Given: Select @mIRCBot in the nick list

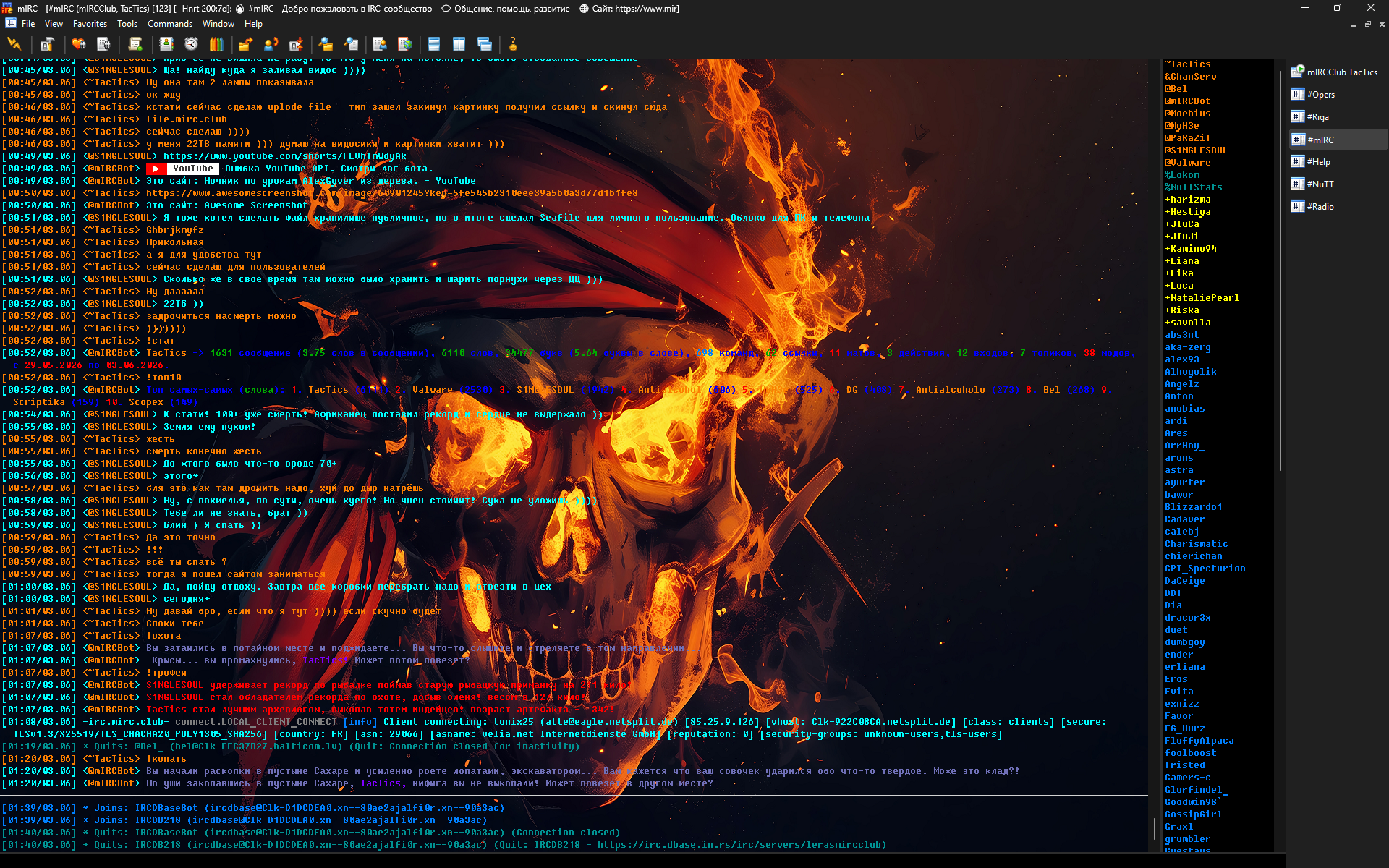Looking at the screenshot, I should pyautogui.click(x=1187, y=101).
